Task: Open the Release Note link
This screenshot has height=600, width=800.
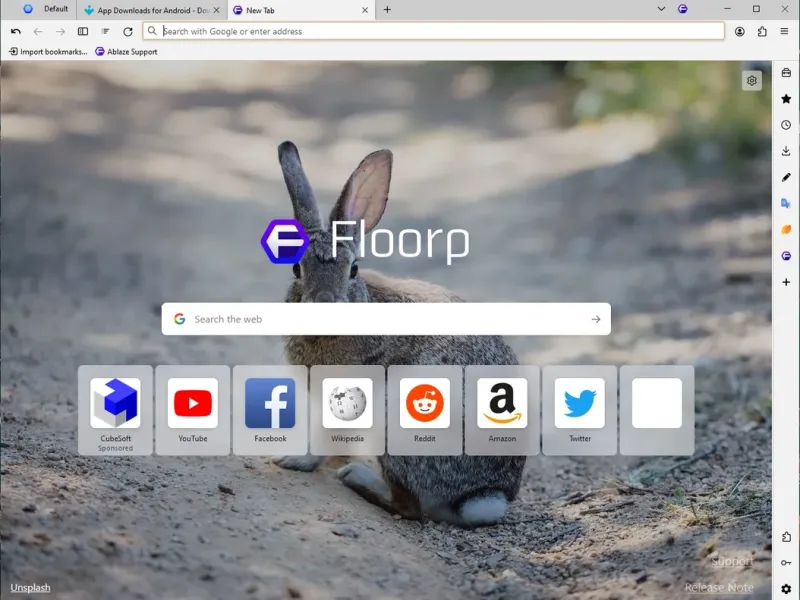Action: click(719, 588)
